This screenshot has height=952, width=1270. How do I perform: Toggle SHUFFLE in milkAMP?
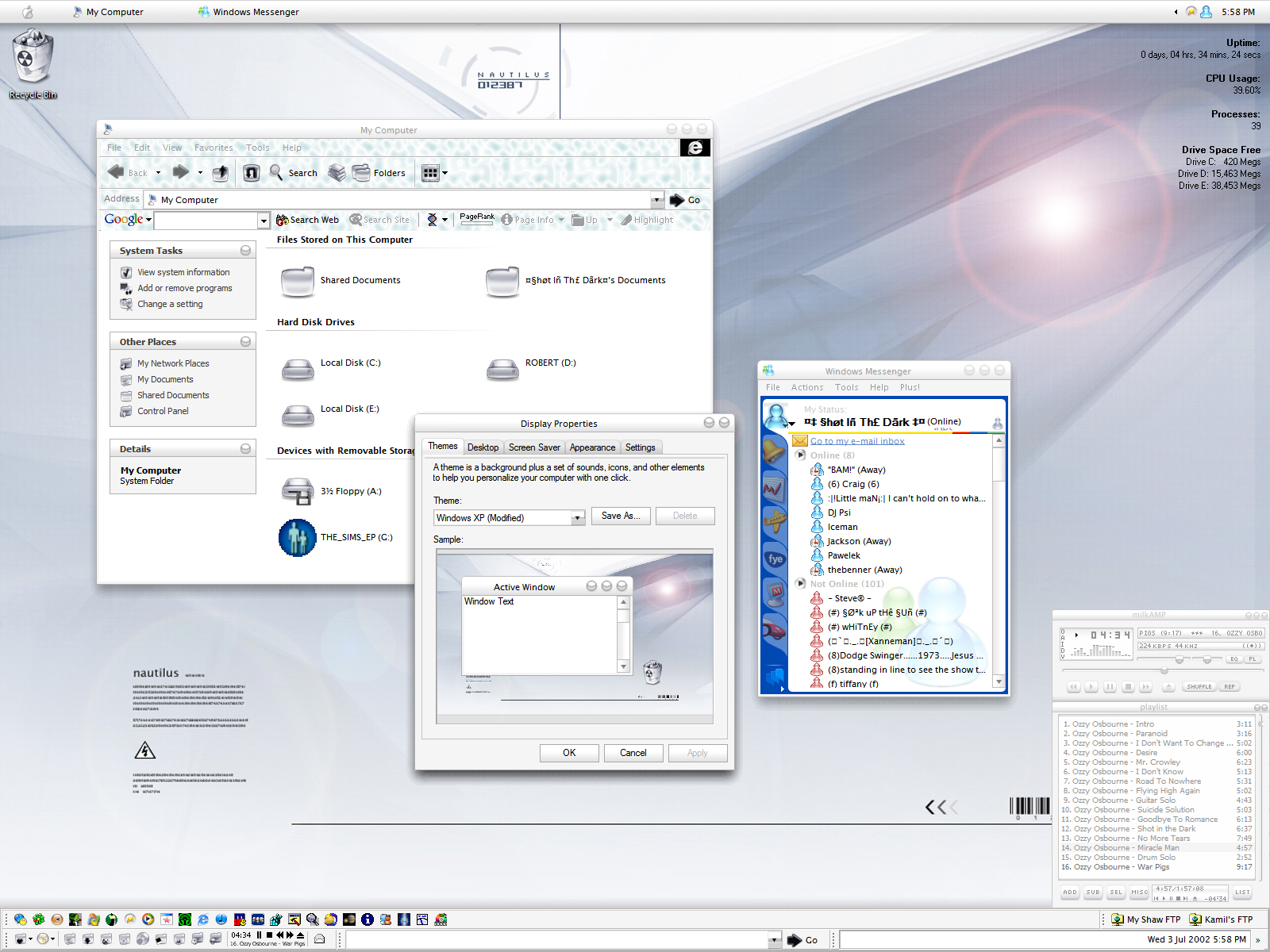(1199, 687)
